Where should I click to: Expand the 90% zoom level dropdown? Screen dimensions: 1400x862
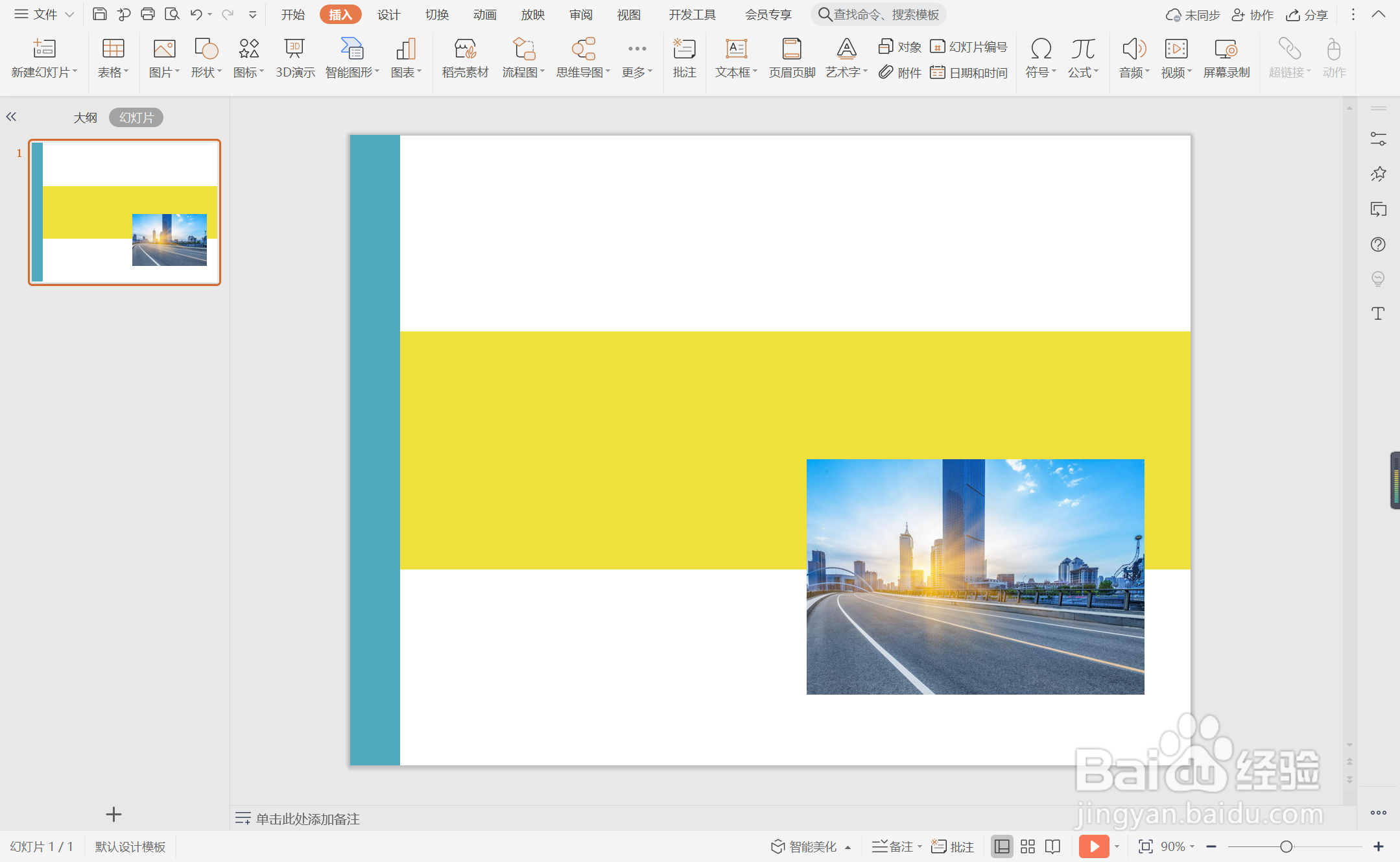pyautogui.click(x=1177, y=846)
